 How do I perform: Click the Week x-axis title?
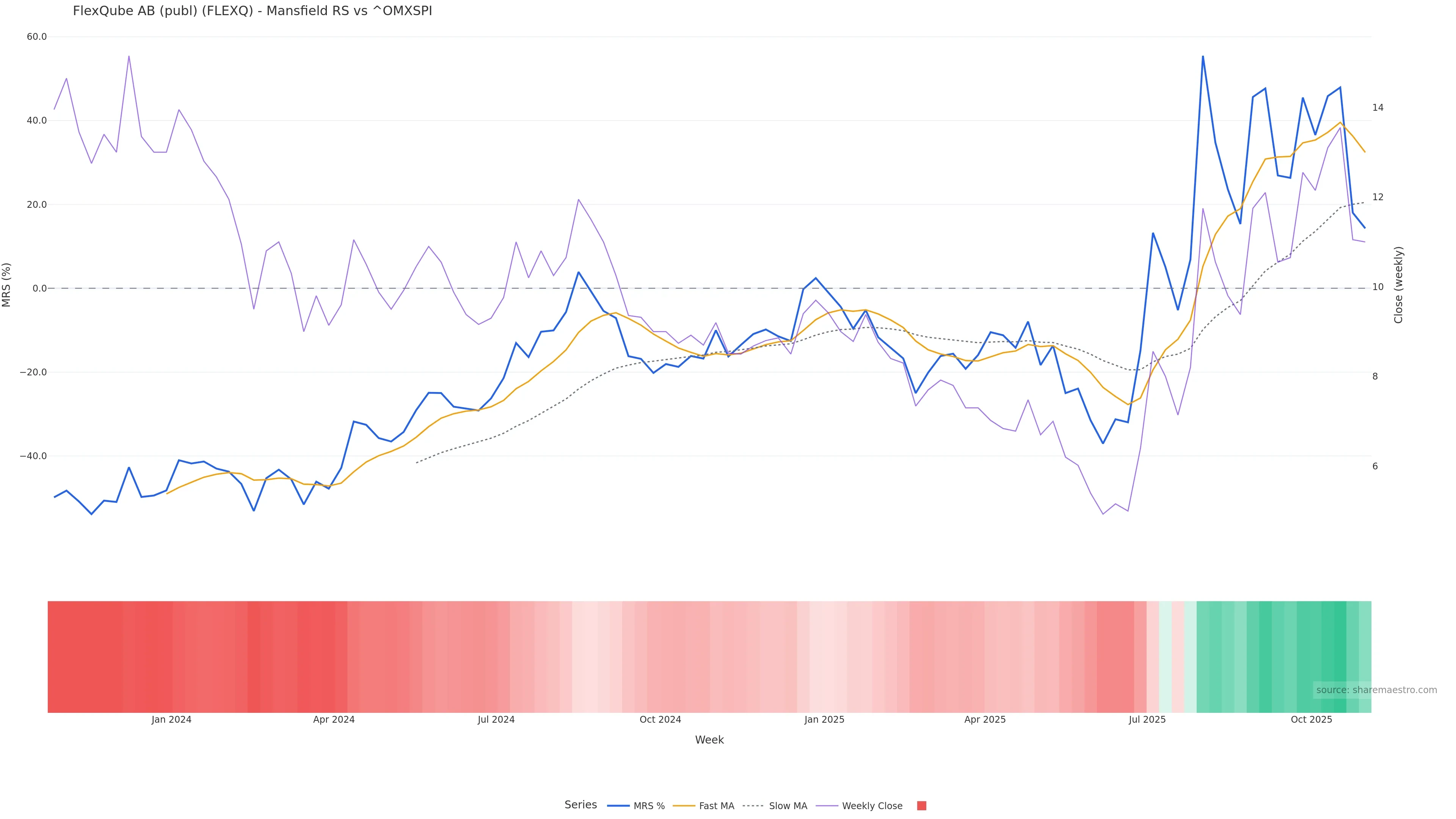pyautogui.click(x=709, y=740)
